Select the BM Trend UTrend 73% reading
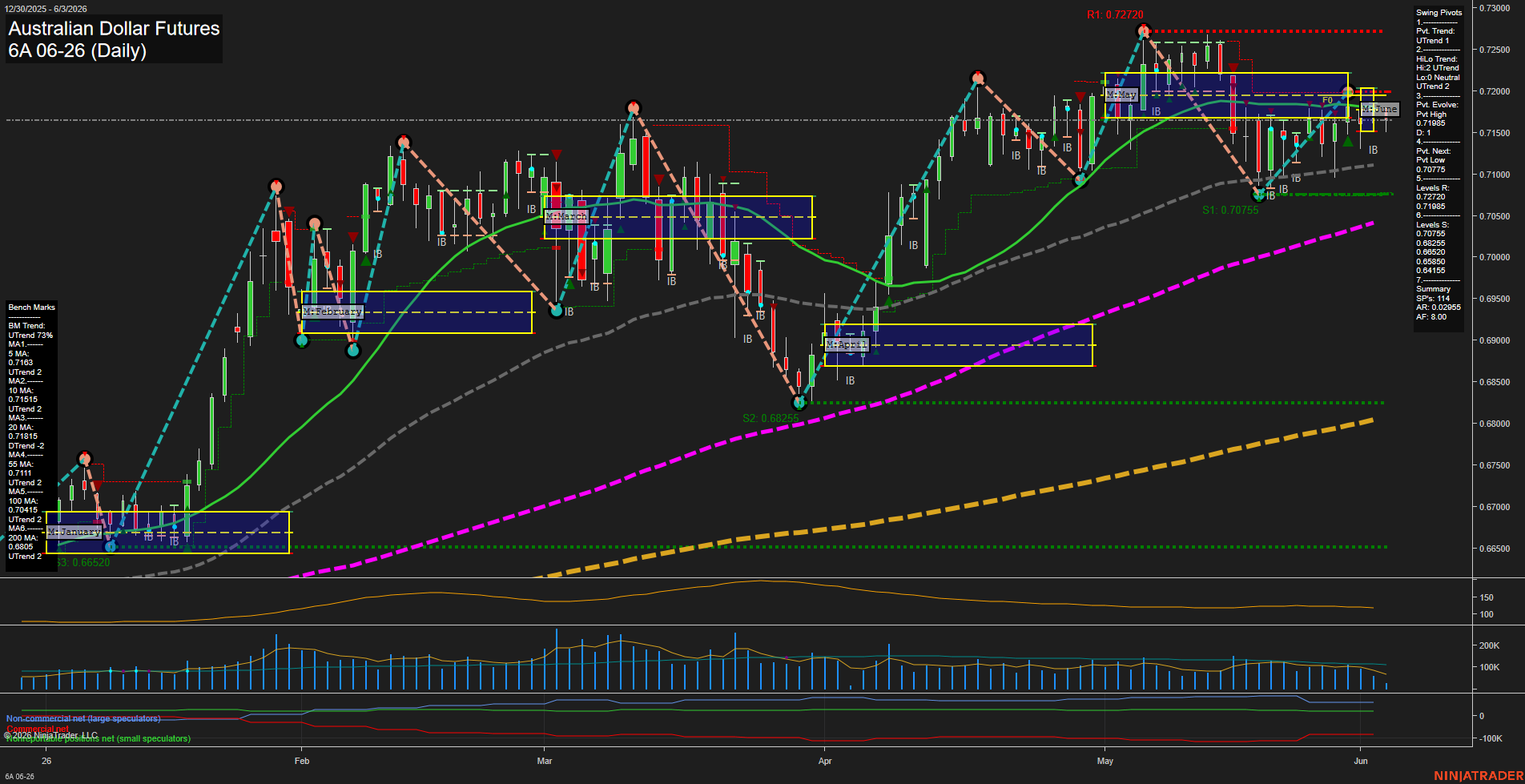The height and width of the screenshot is (784, 1525). click(x=30, y=336)
